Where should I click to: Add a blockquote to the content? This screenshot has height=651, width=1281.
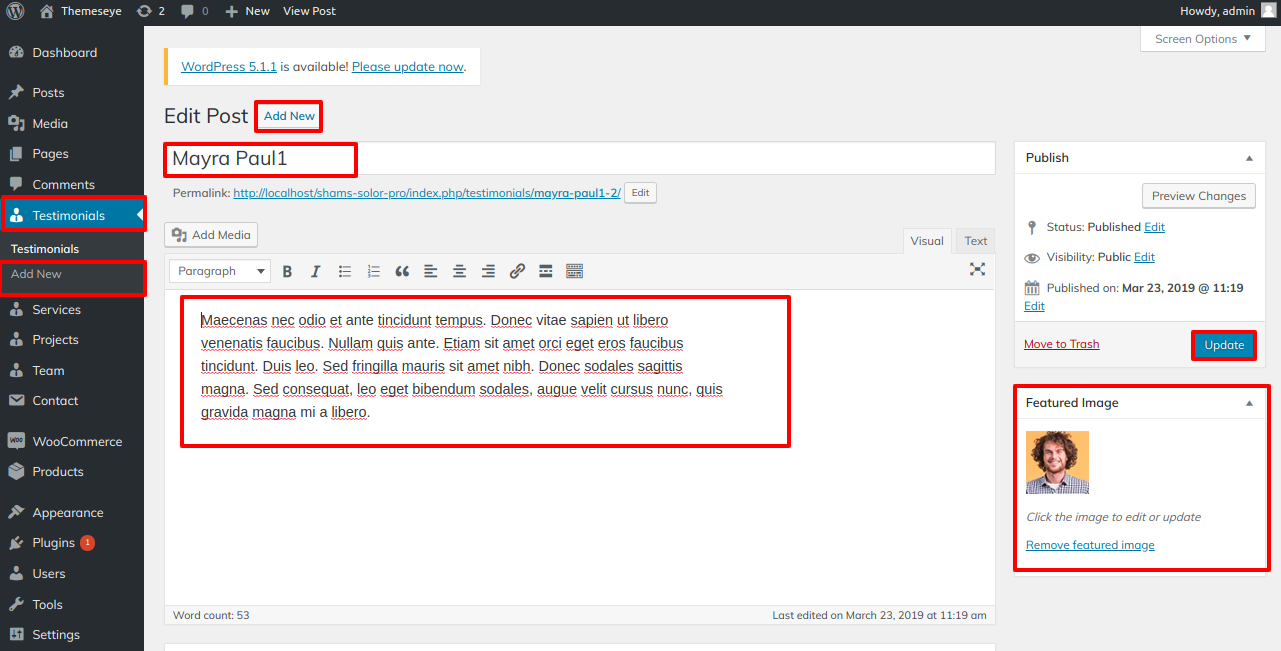point(402,271)
